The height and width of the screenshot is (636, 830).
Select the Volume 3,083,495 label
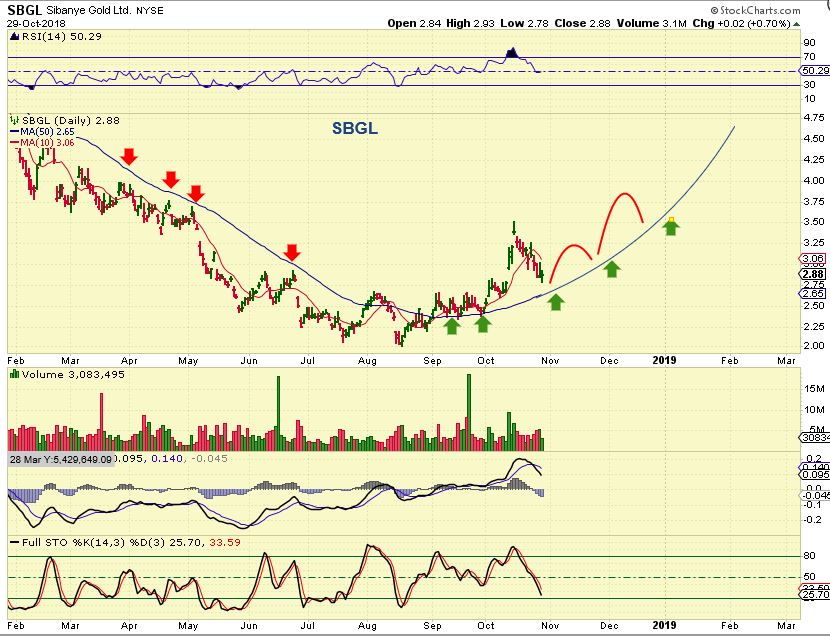click(73, 375)
